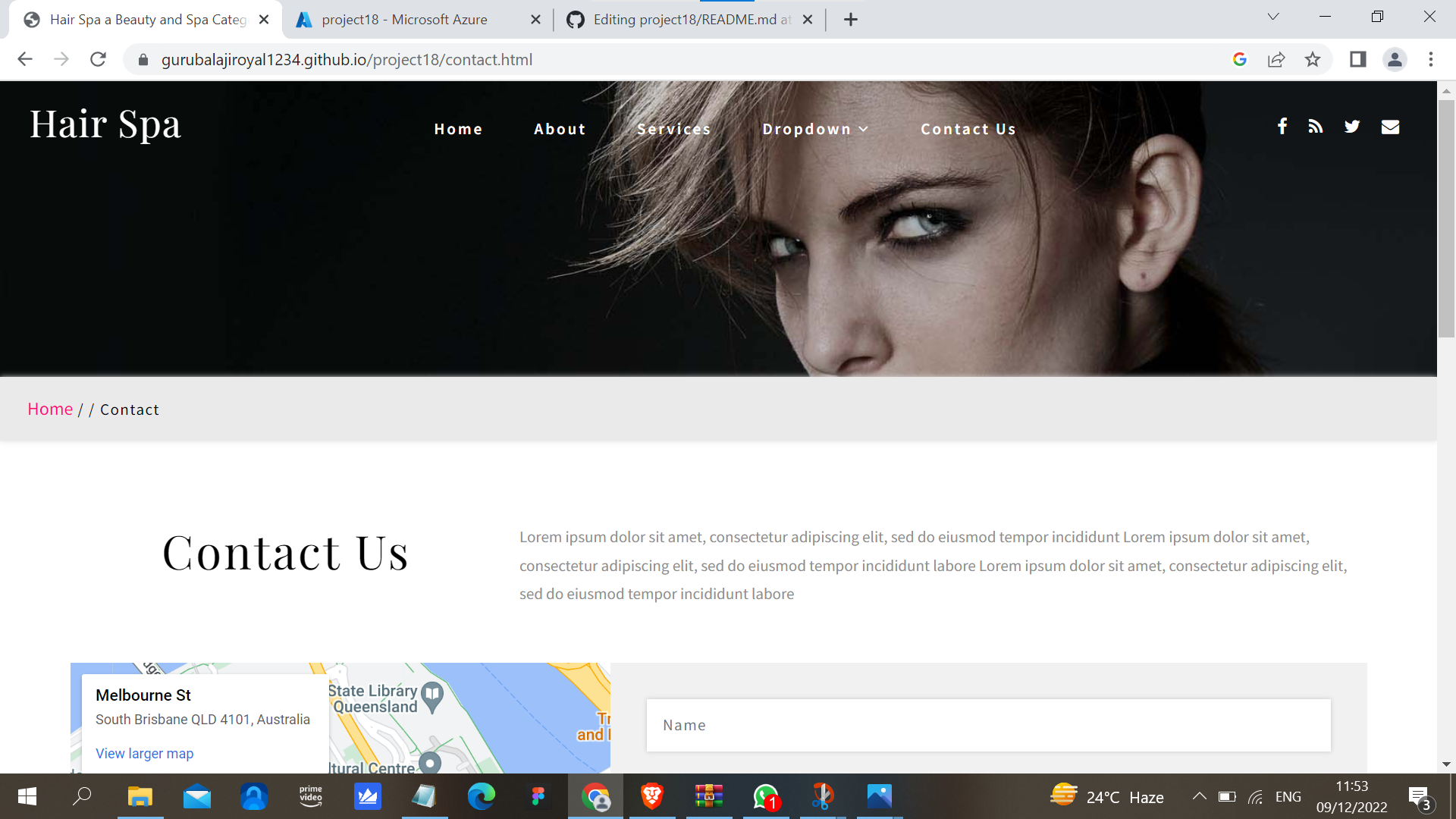
Task: Click the page vertical scrollbar thumb
Action: click(1446, 220)
